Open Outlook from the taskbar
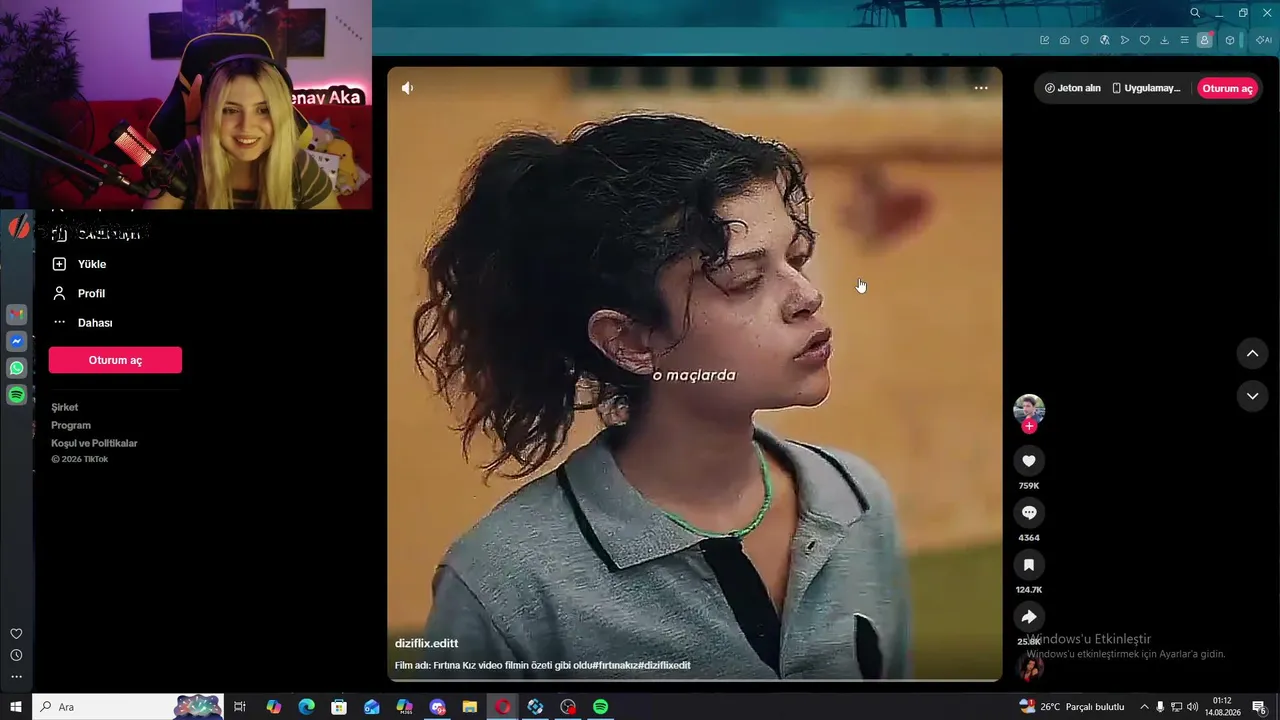The width and height of the screenshot is (1280, 720). tap(372, 707)
